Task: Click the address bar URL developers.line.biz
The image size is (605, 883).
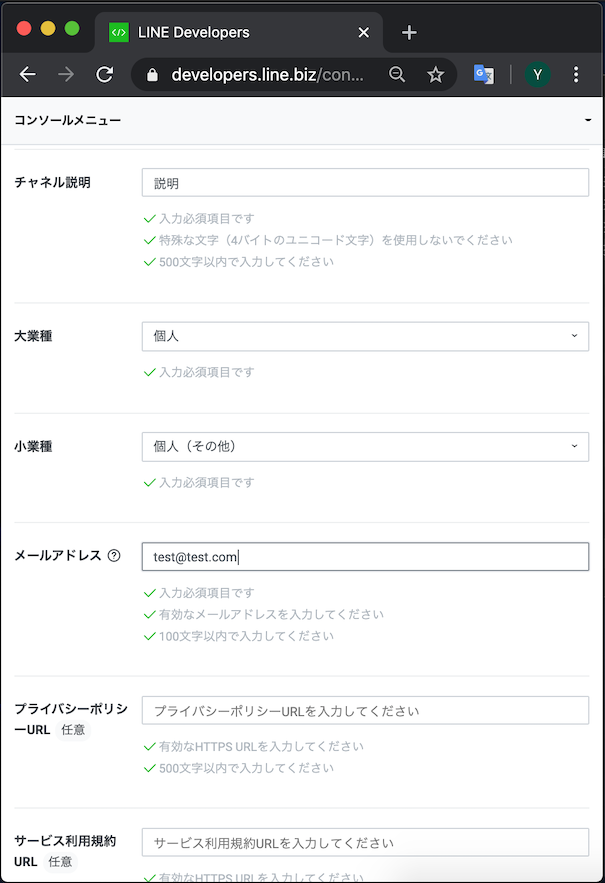Action: [x=267, y=74]
